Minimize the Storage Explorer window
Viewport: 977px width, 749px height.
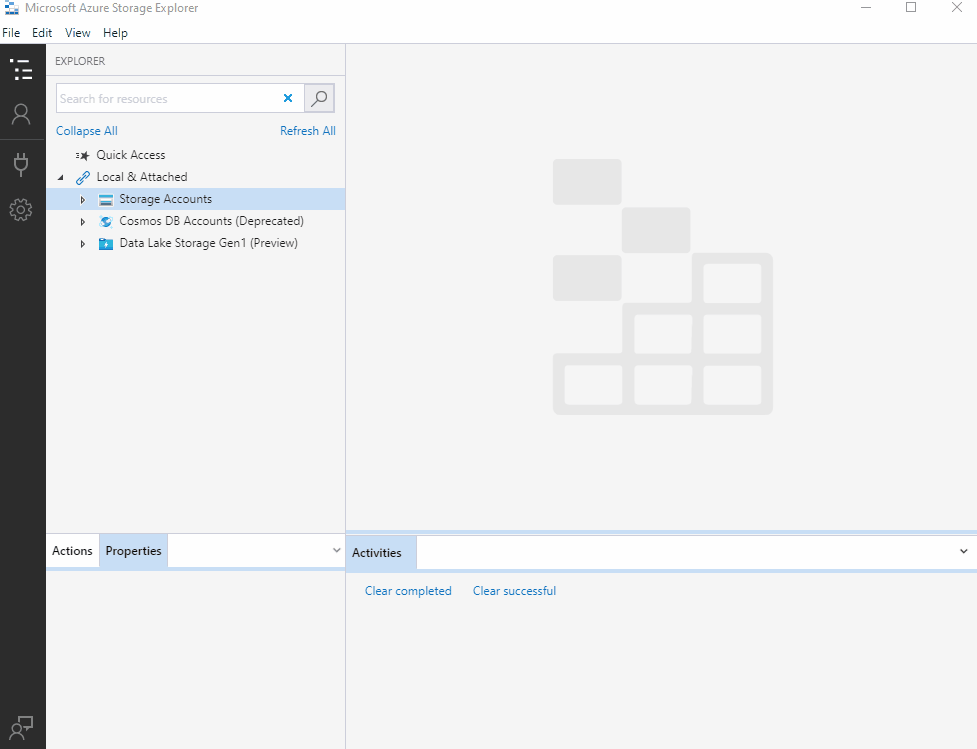pos(865,7)
